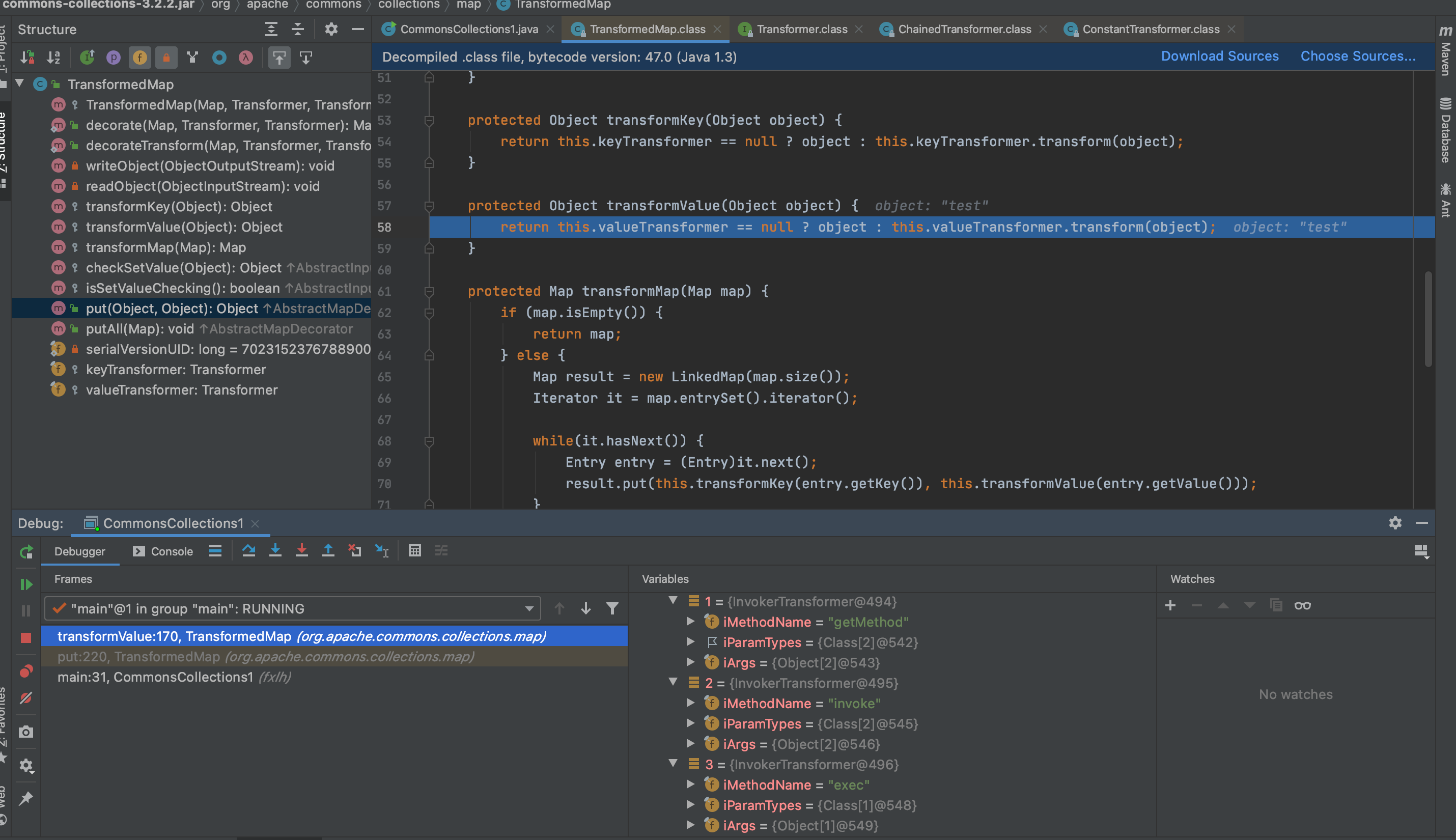
Task: Mute breakpoints icon
Action: tap(26, 698)
